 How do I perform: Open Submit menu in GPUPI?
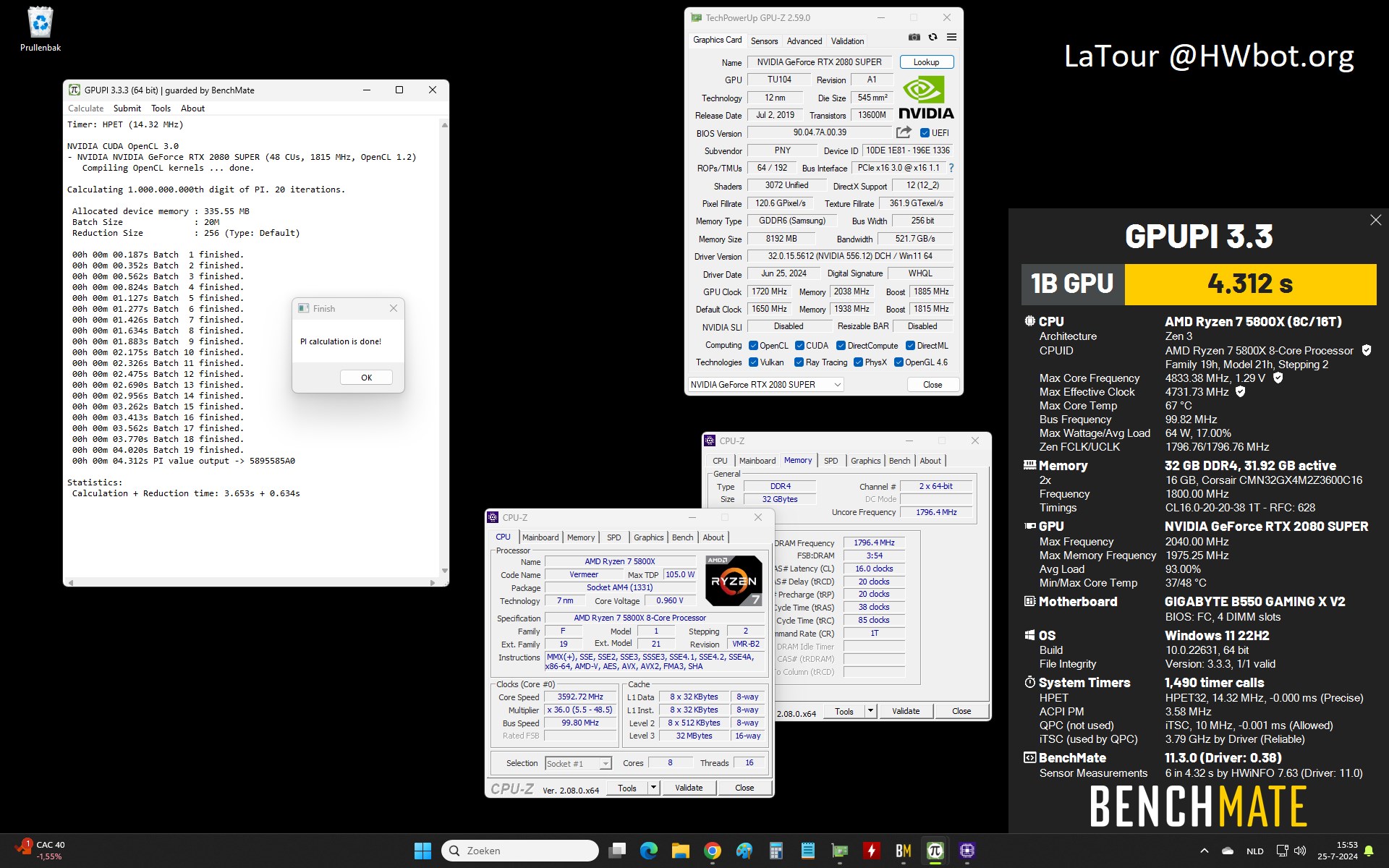(x=127, y=109)
